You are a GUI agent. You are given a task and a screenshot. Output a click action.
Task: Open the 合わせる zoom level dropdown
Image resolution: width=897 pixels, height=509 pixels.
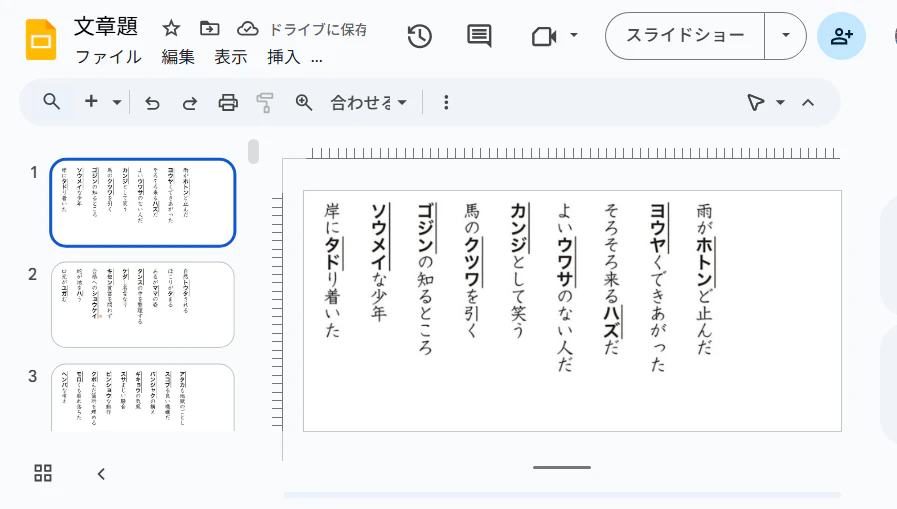pos(368,103)
